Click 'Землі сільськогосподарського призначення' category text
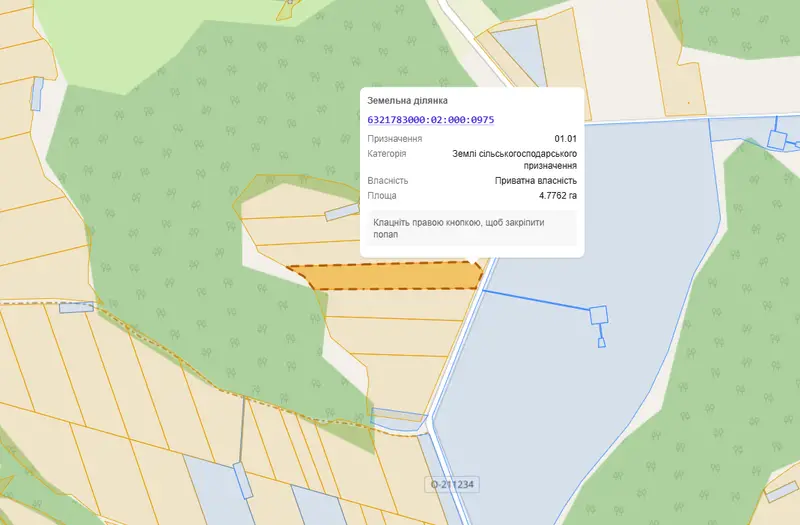The width and height of the screenshot is (800, 525). [514, 160]
